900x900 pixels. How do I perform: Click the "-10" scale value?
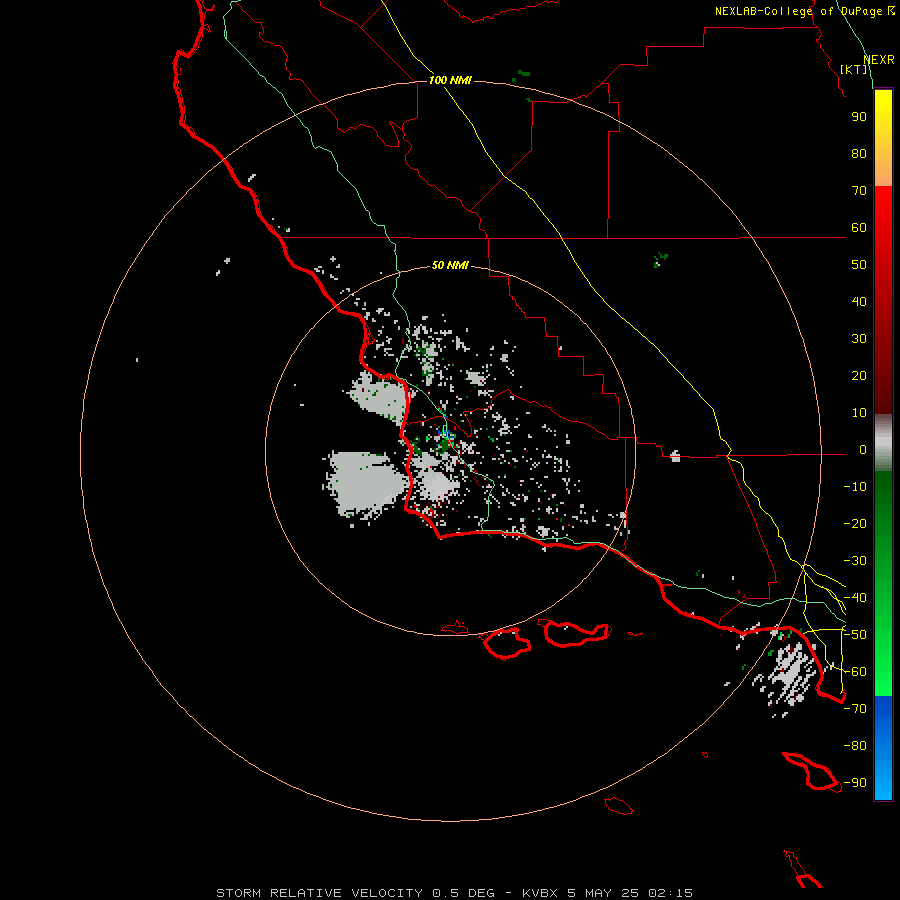tap(855, 487)
